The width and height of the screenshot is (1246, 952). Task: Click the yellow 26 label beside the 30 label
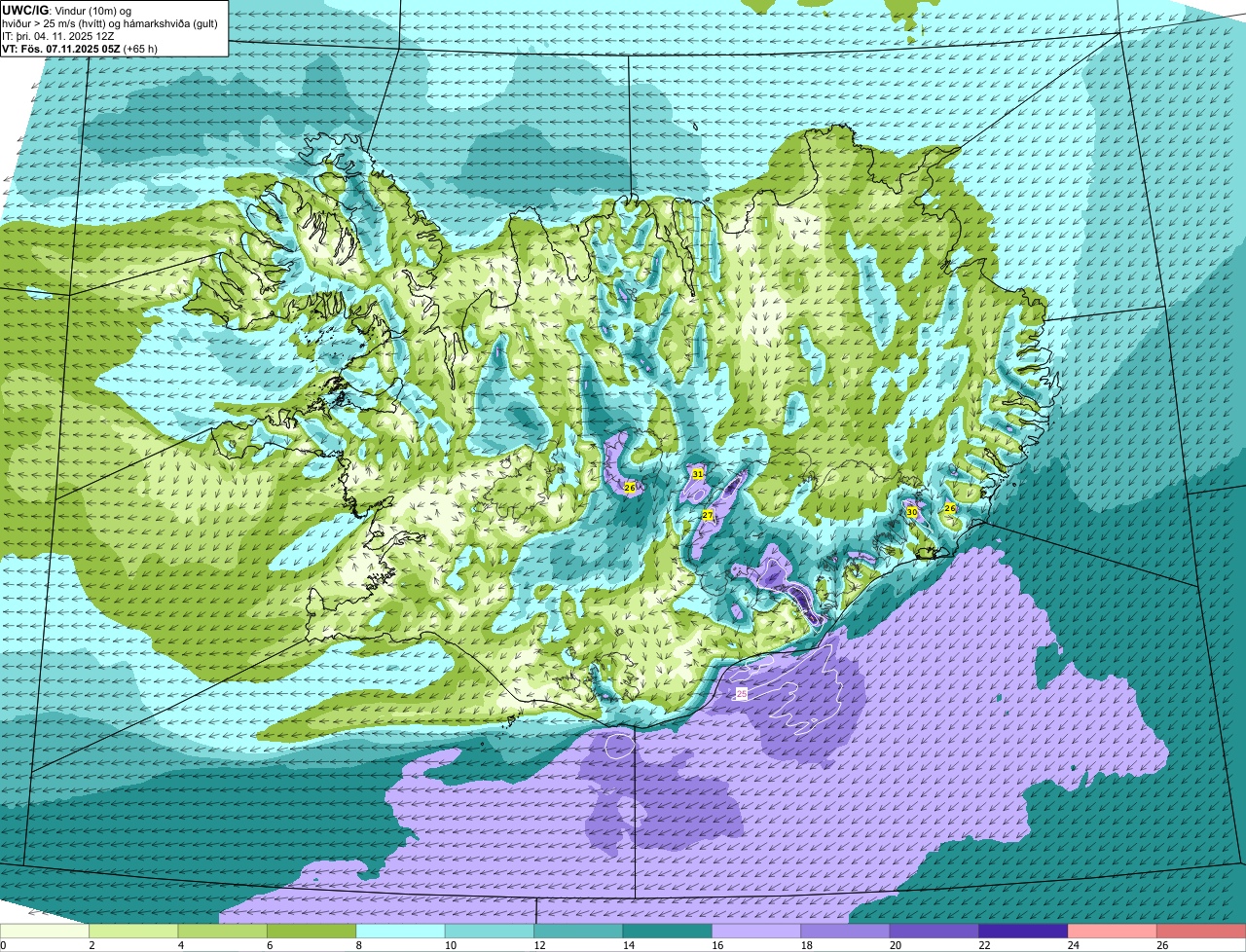tap(950, 508)
